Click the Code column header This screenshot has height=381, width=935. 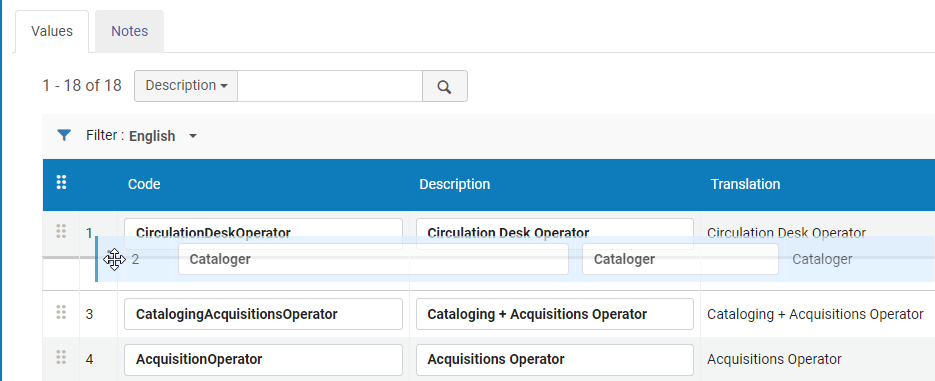coord(144,184)
